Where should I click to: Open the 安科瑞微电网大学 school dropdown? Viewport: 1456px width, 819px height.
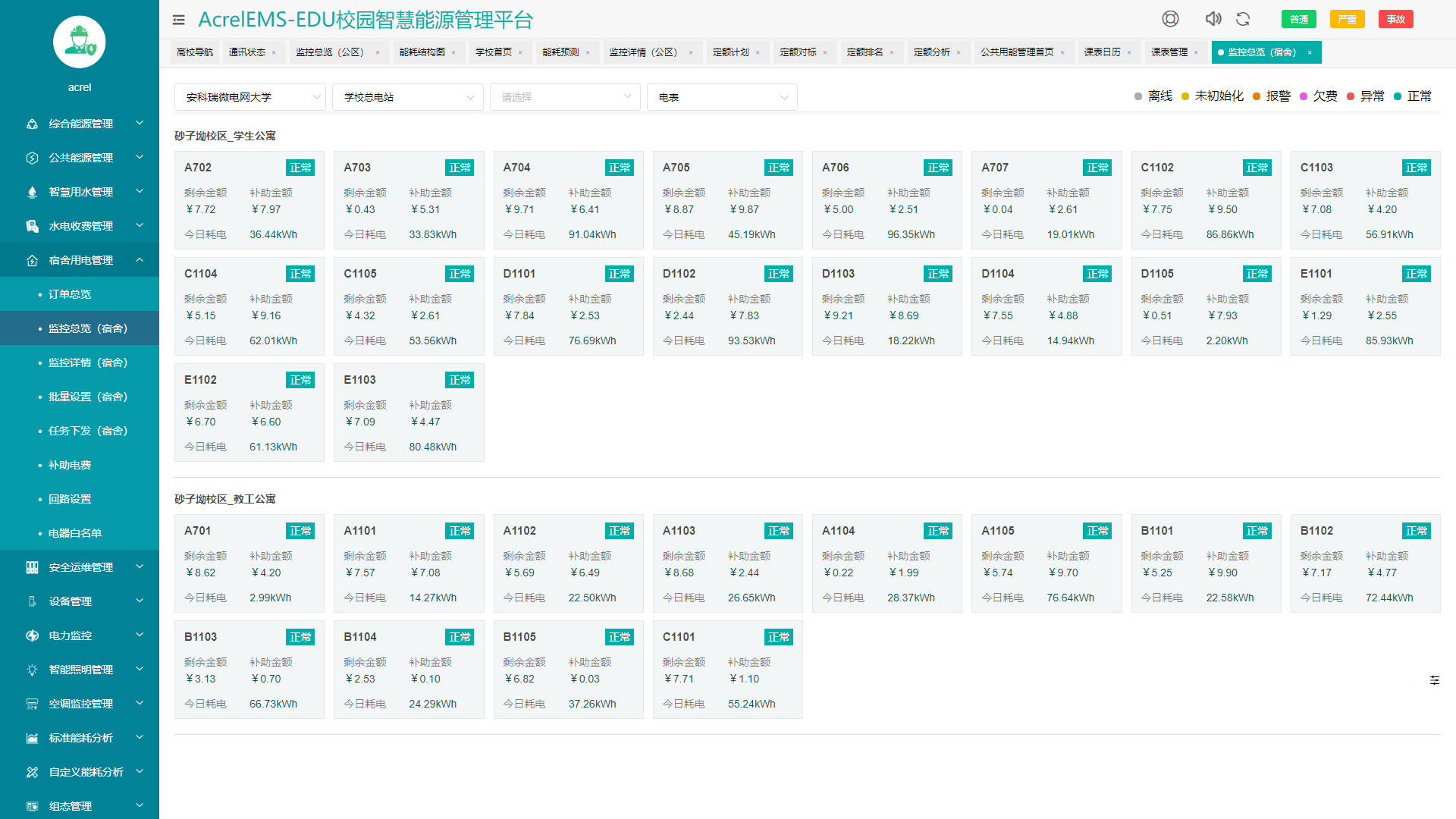pos(249,97)
